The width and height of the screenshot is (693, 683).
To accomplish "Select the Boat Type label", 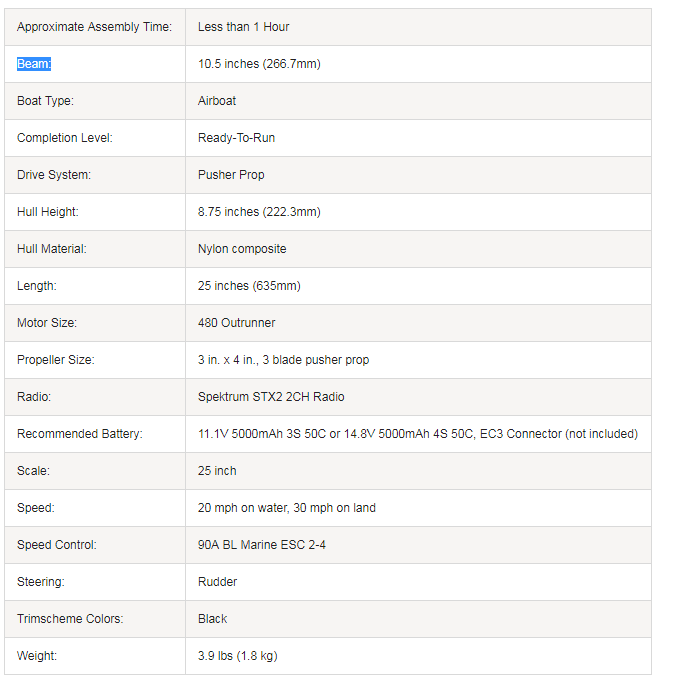I will coord(45,101).
